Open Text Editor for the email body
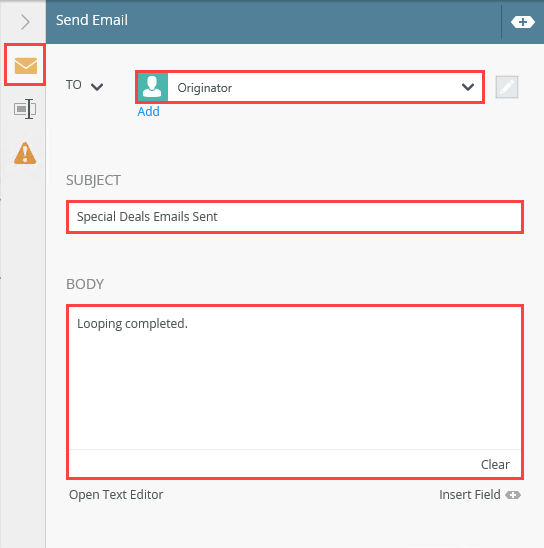Viewport: 544px width, 548px height. click(116, 495)
